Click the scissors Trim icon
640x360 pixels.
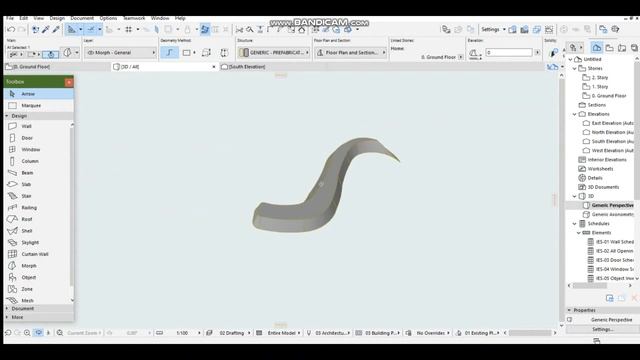click(239, 29)
